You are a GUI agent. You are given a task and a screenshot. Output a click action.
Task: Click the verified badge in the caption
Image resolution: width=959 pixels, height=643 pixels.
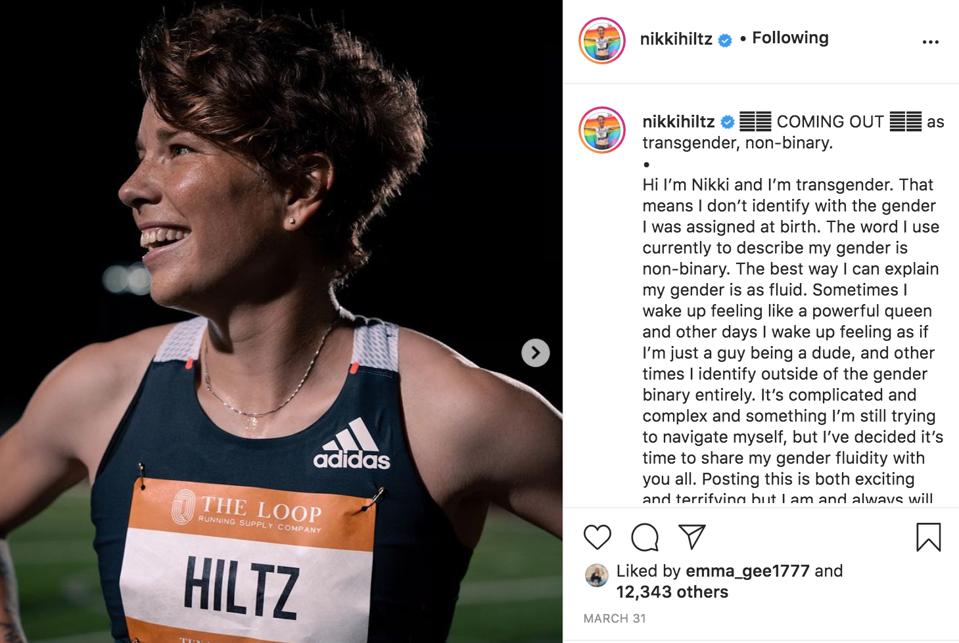click(727, 122)
